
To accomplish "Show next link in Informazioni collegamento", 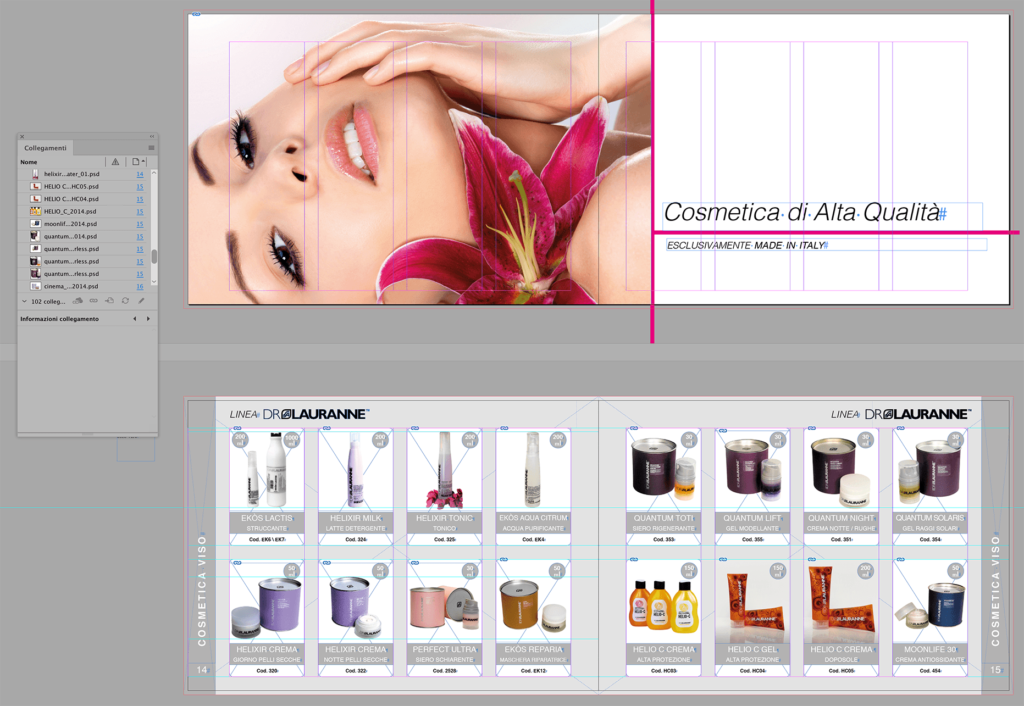I will 148,319.
